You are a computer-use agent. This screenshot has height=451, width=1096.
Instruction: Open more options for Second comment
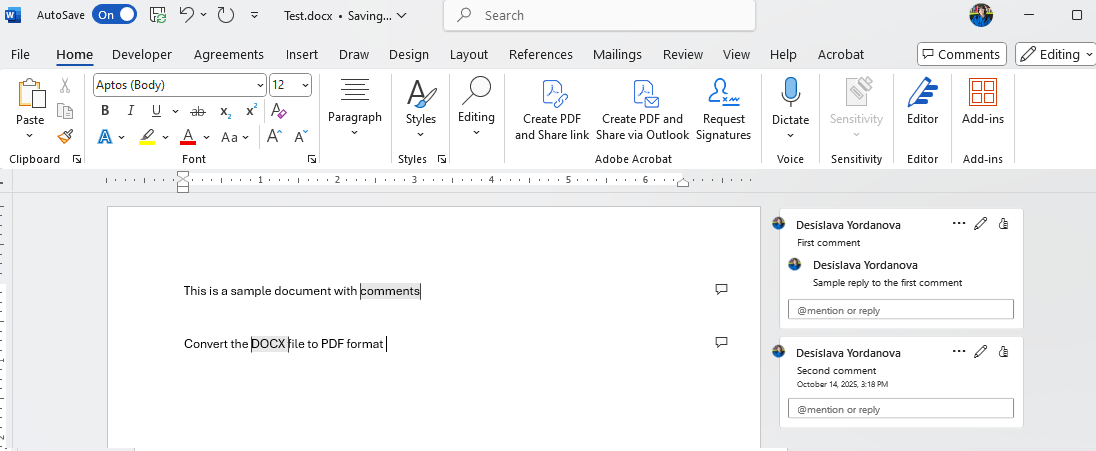[x=958, y=352]
